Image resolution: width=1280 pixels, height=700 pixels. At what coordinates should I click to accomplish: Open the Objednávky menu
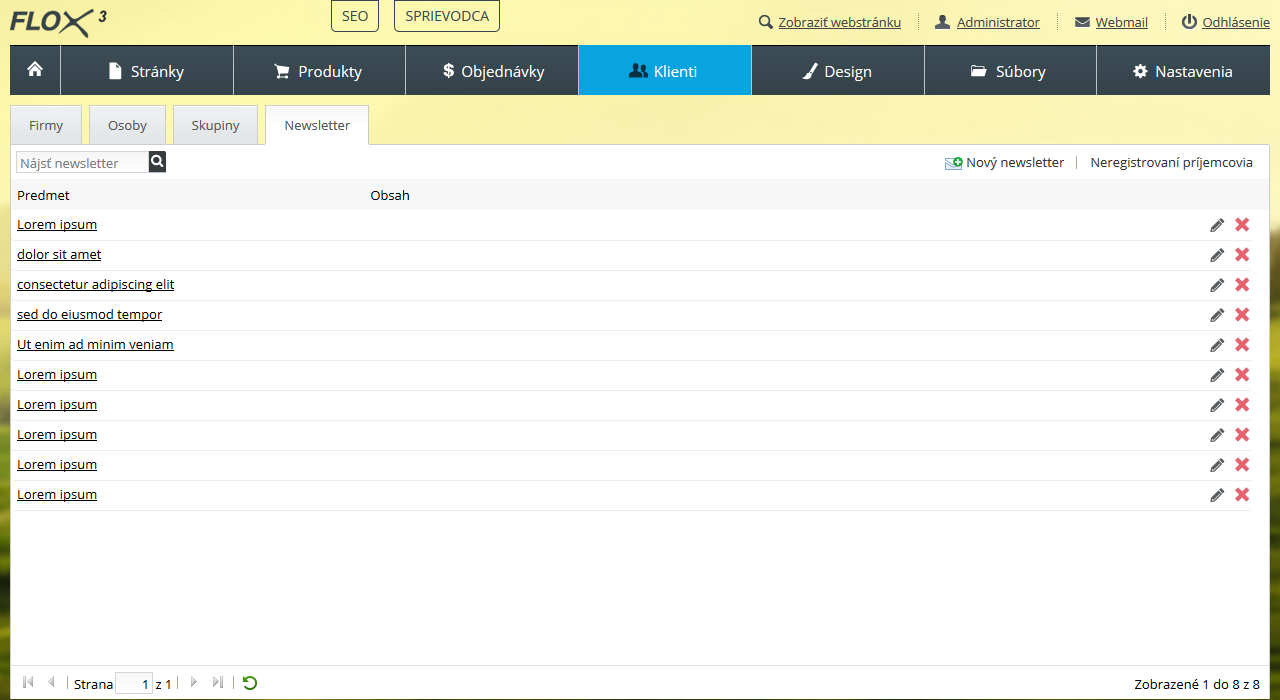[x=492, y=71]
